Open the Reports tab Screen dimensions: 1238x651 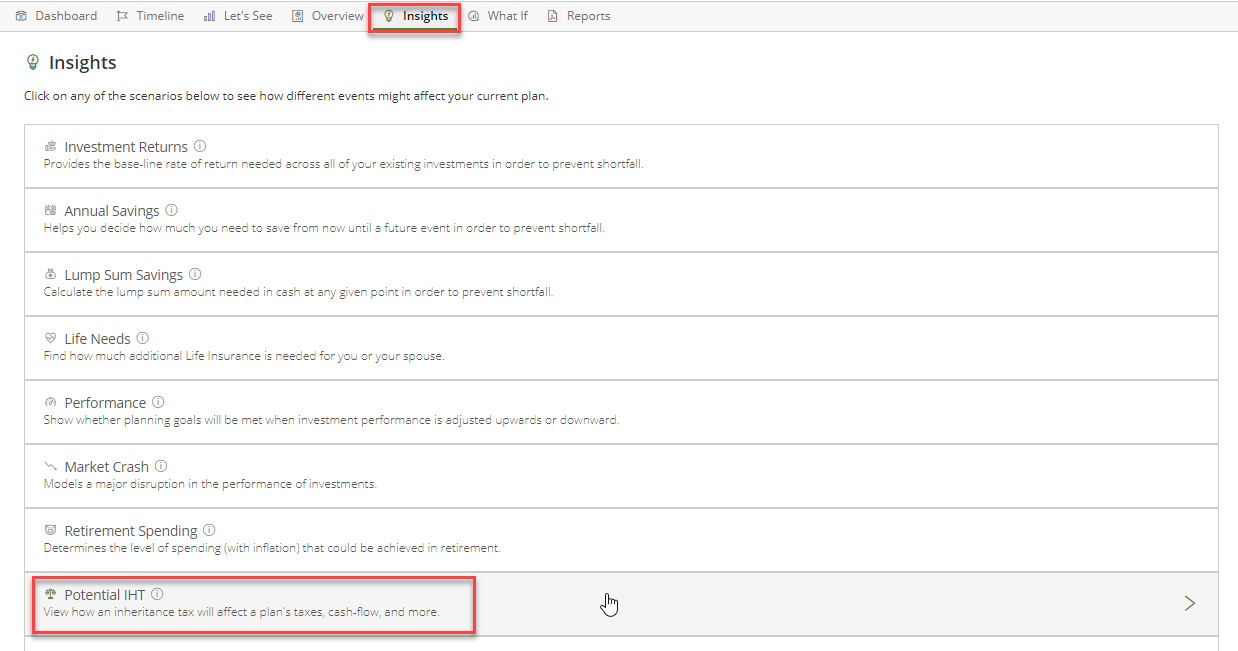coord(579,16)
